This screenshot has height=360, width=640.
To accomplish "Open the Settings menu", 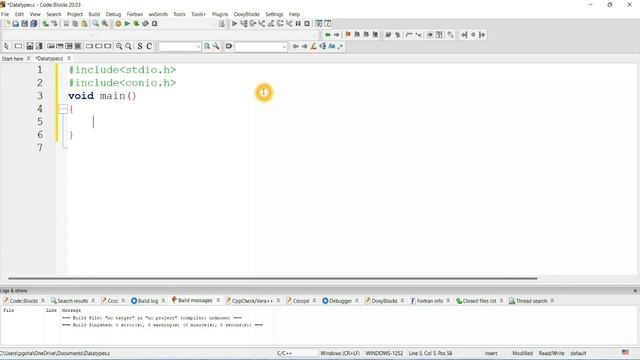I will [274, 14].
